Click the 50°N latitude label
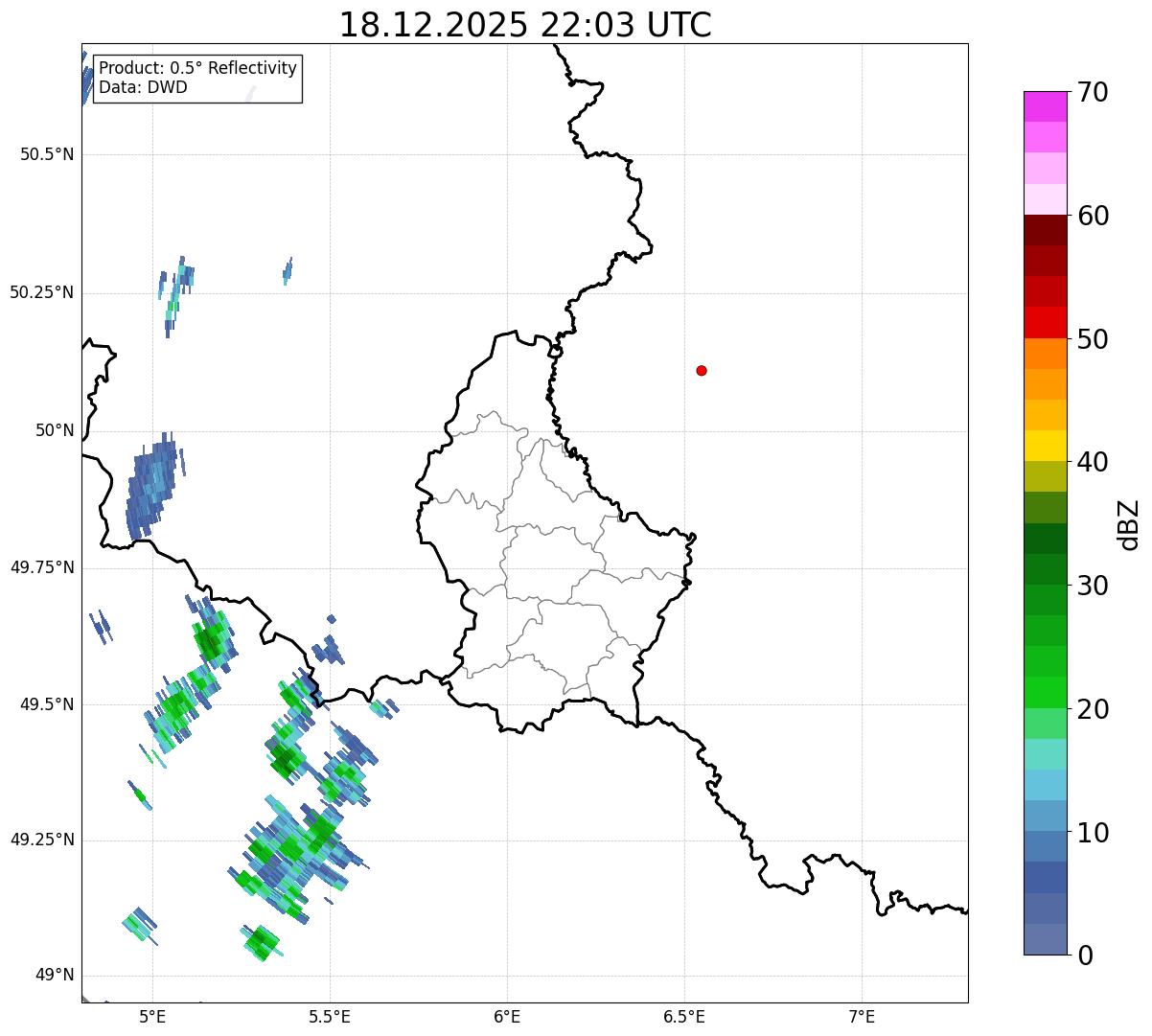1152x1036 pixels. [55, 430]
